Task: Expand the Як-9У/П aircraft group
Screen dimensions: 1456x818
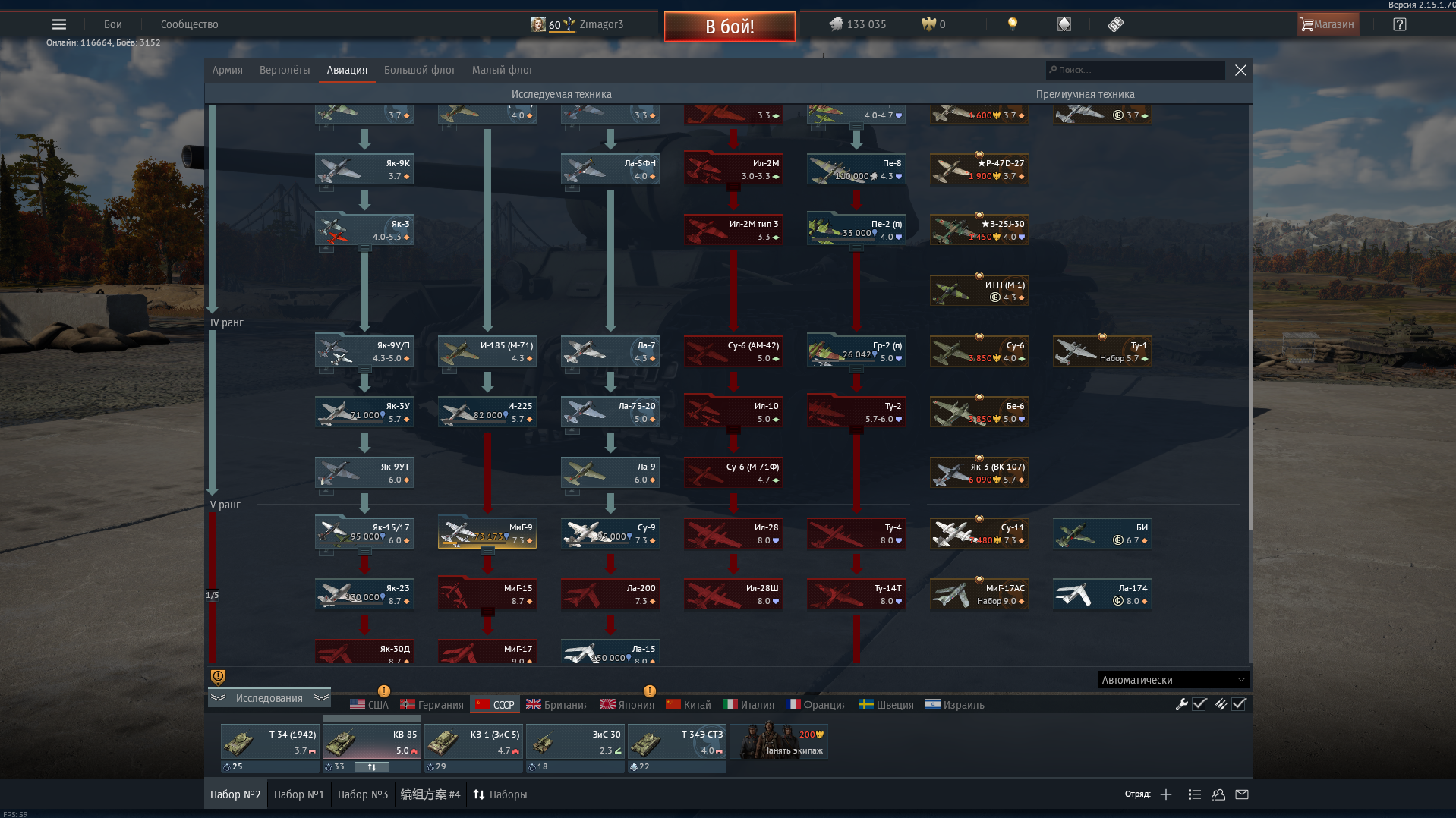Action: pos(364,370)
